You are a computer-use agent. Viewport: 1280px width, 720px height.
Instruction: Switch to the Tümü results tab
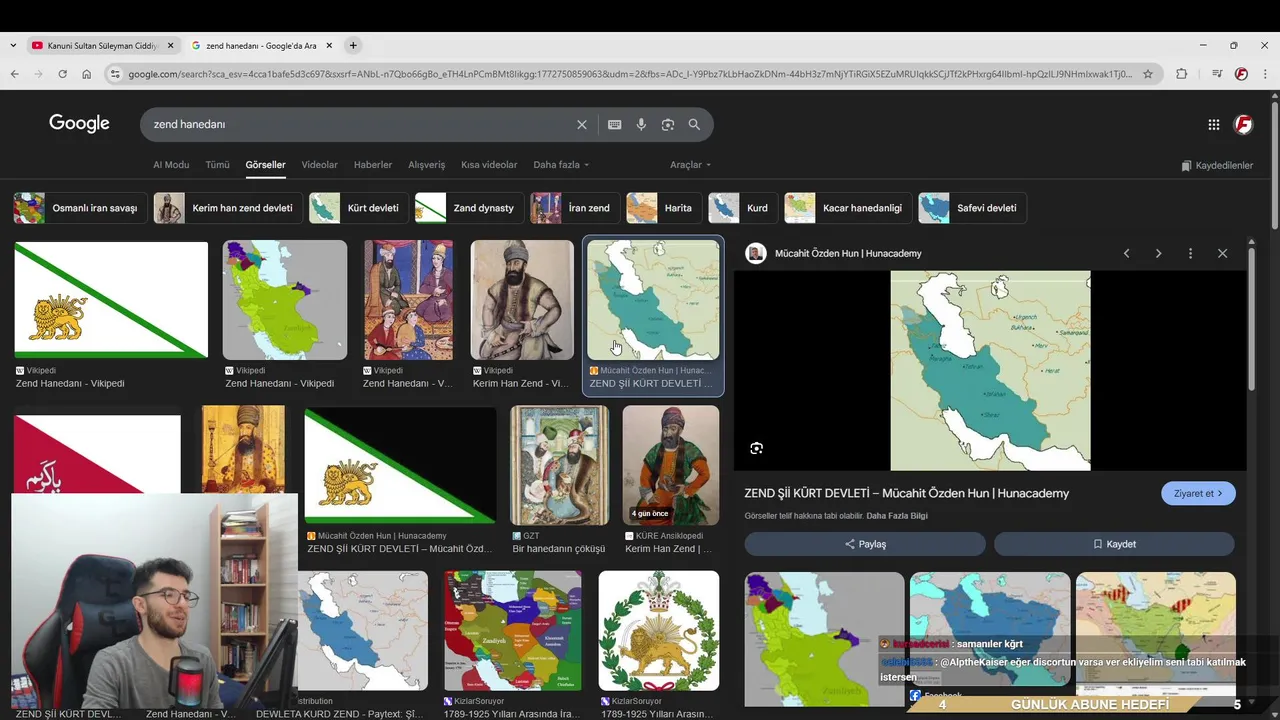pos(217,165)
